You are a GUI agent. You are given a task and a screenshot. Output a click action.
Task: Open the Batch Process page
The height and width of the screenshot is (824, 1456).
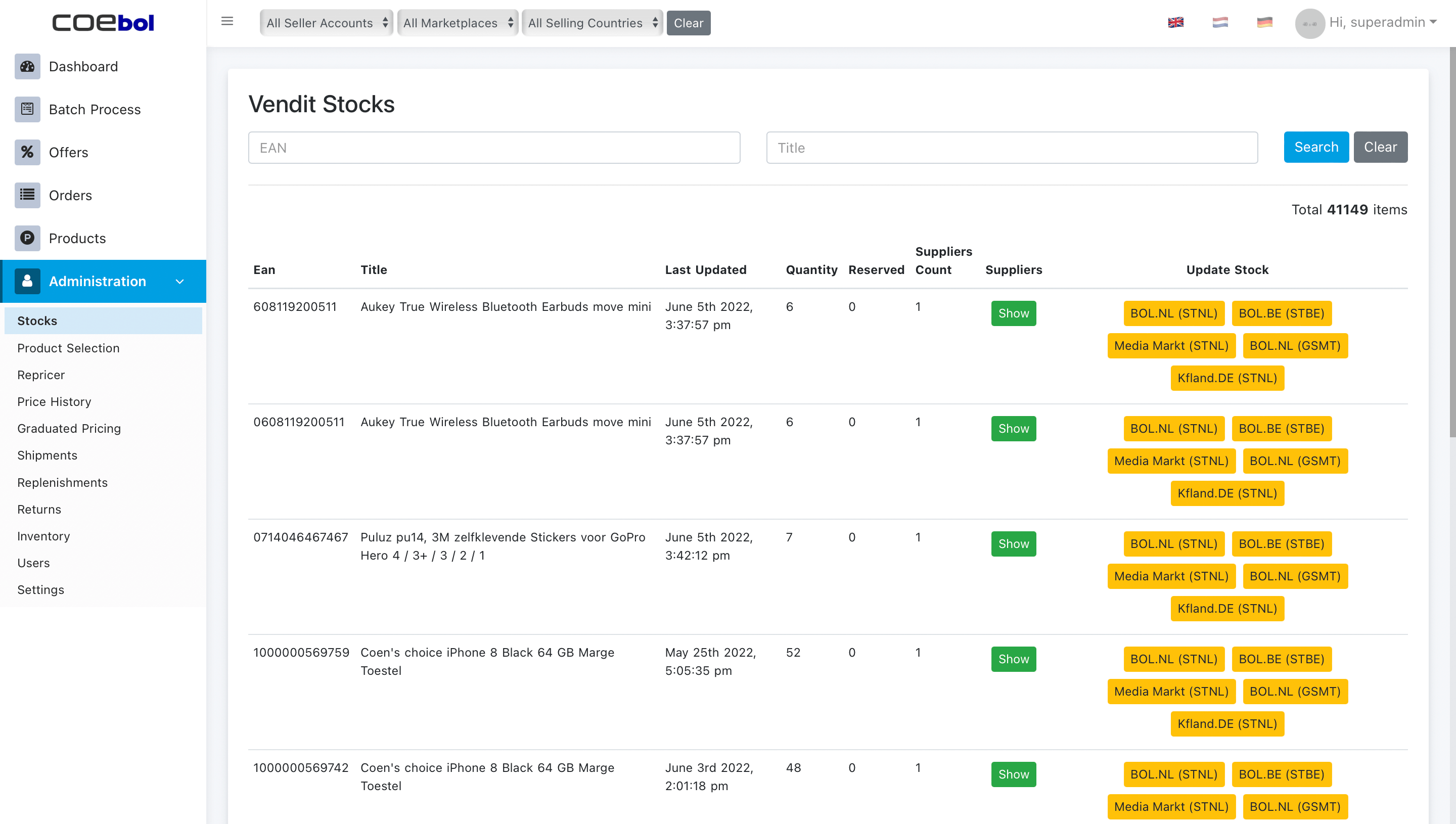tap(95, 109)
